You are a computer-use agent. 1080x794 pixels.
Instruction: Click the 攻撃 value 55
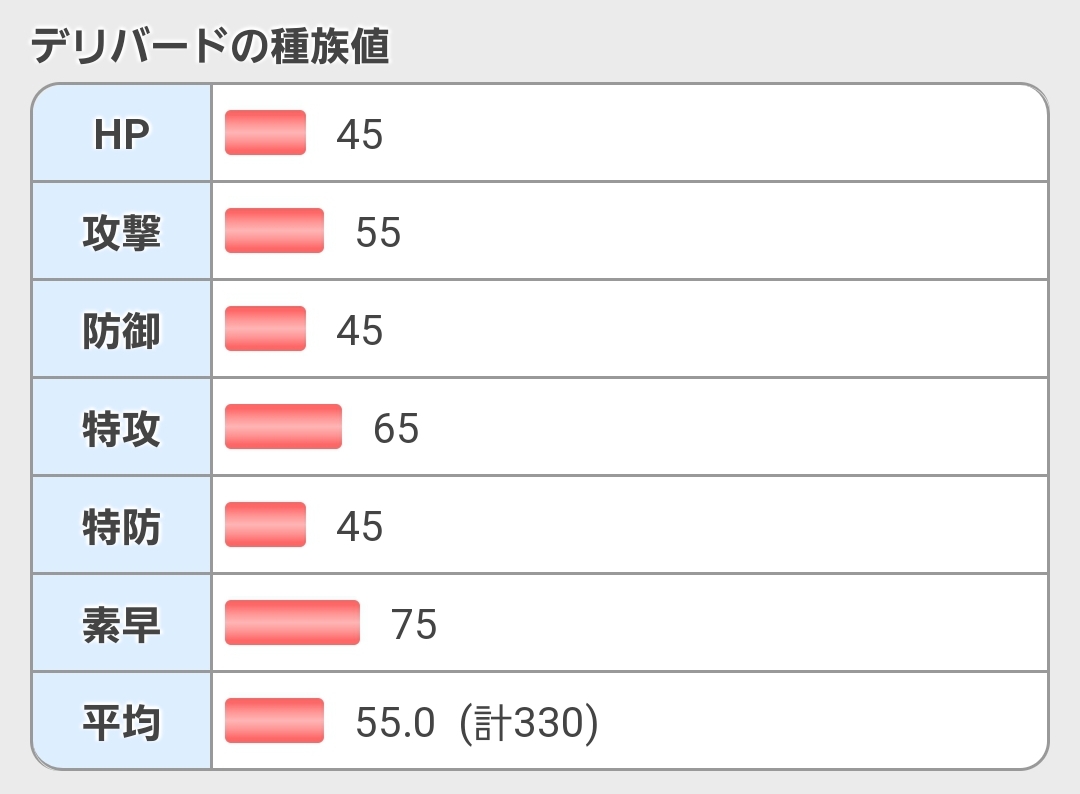coord(378,232)
